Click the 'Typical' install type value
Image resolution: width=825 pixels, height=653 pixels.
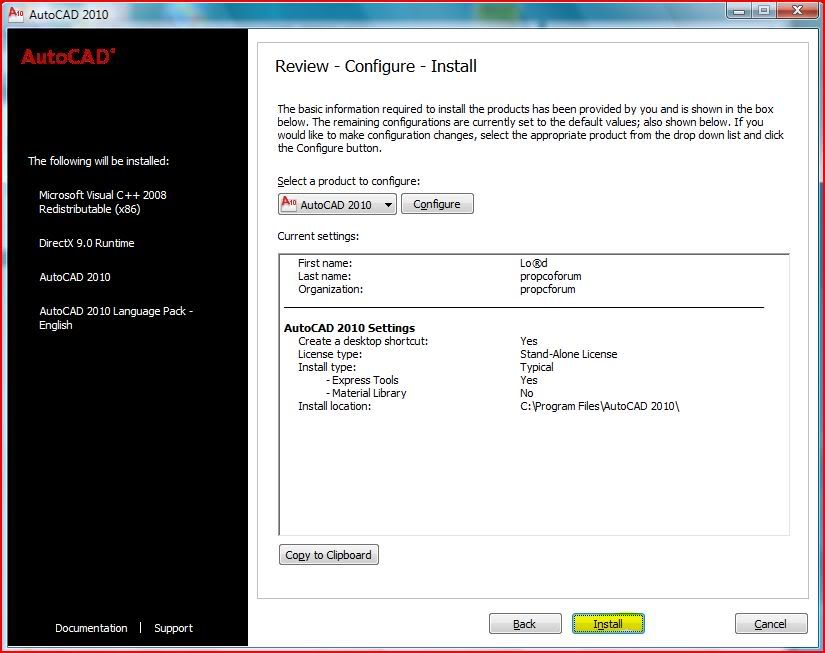pos(537,367)
